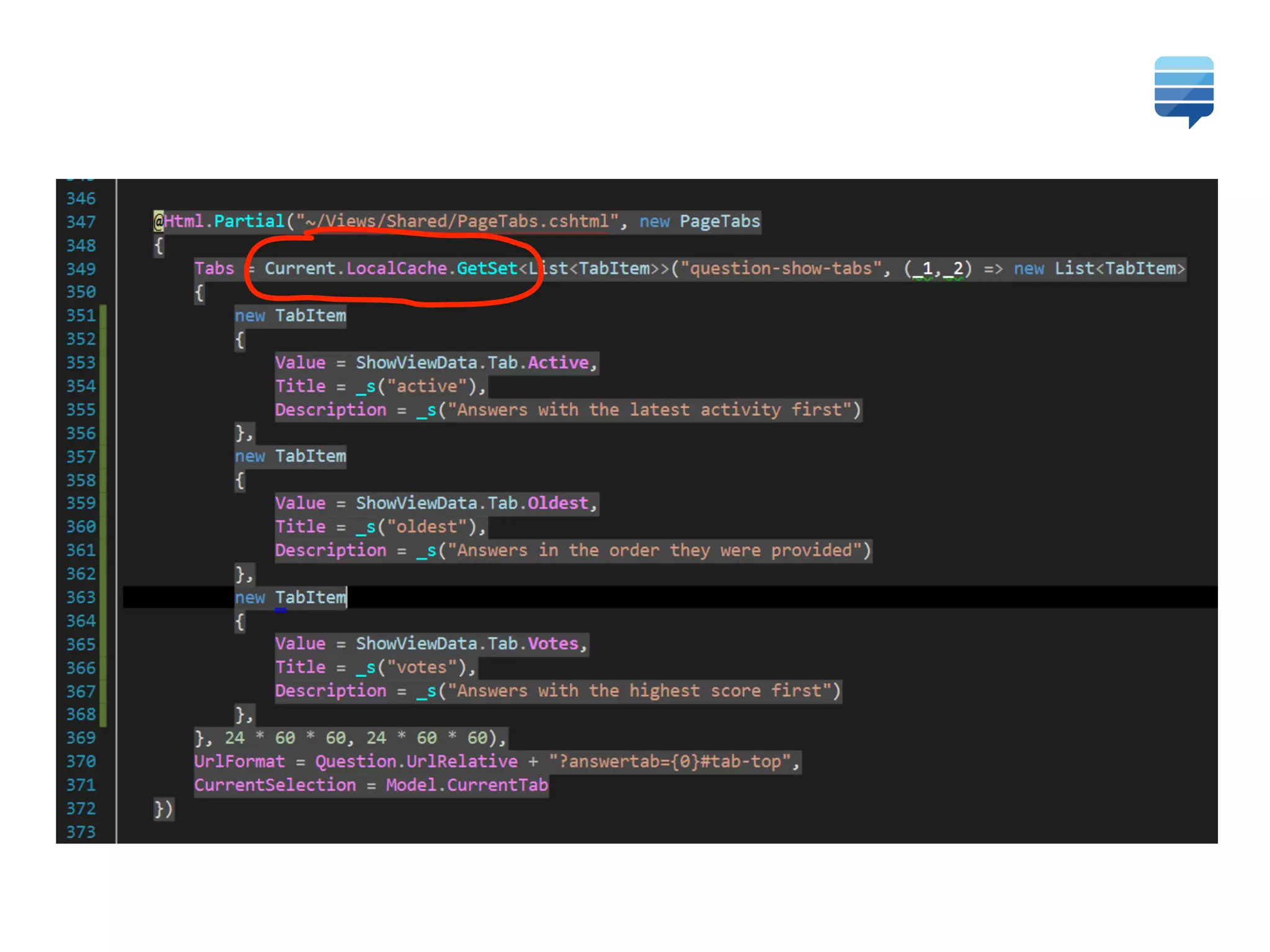Click line number 363 in the gutter
The image size is (1270, 952).
pos(81,597)
